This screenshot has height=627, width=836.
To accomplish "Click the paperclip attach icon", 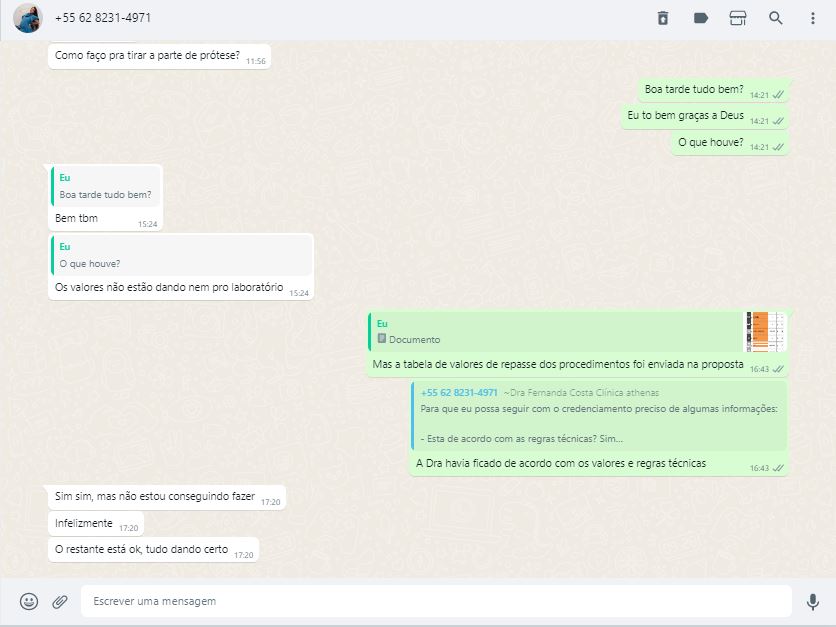I will pos(60,601).
